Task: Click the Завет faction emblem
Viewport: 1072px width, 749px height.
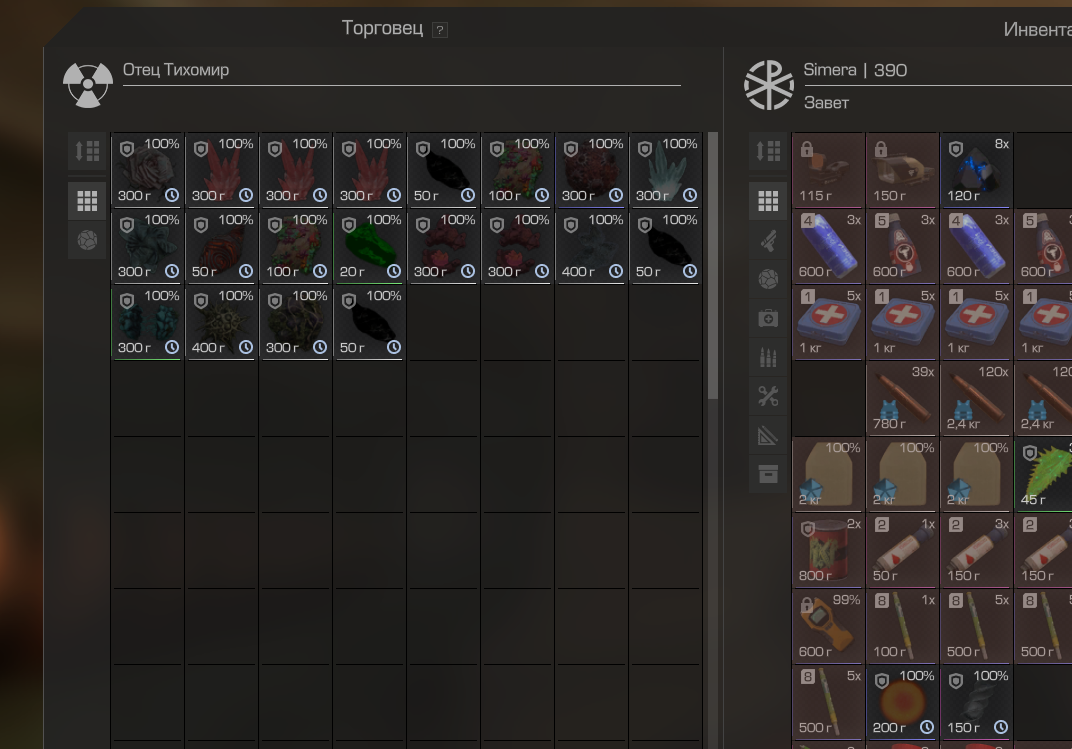Action: pos(768,85)
